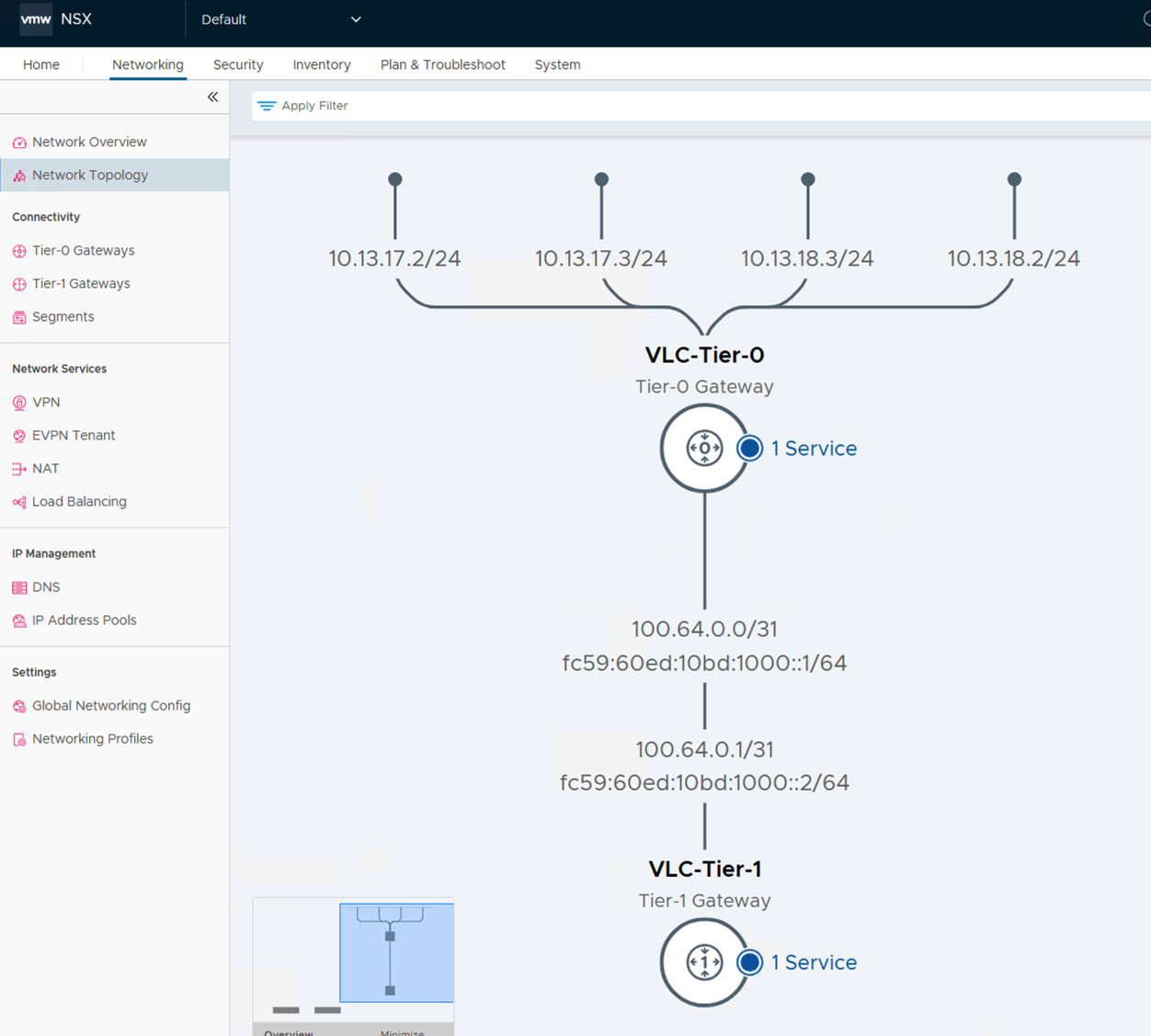Collapse the left navigation sidebar
Image resolution: width=1151 pixels, height=1036 pixels.
pyautogui.click(x=212, y=97)
